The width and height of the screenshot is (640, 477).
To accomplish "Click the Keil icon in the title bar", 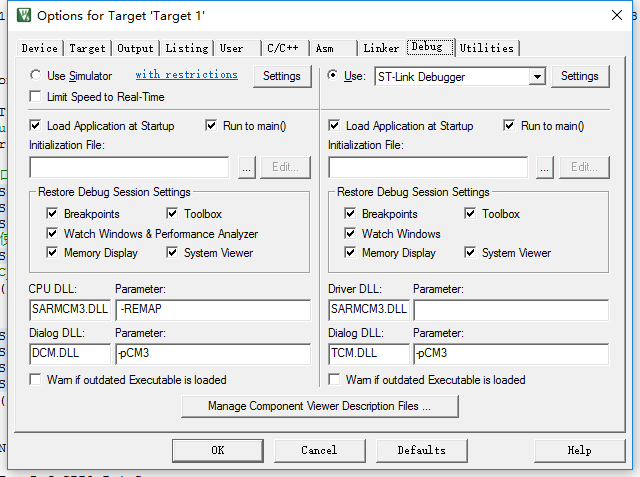I will 23,16.
